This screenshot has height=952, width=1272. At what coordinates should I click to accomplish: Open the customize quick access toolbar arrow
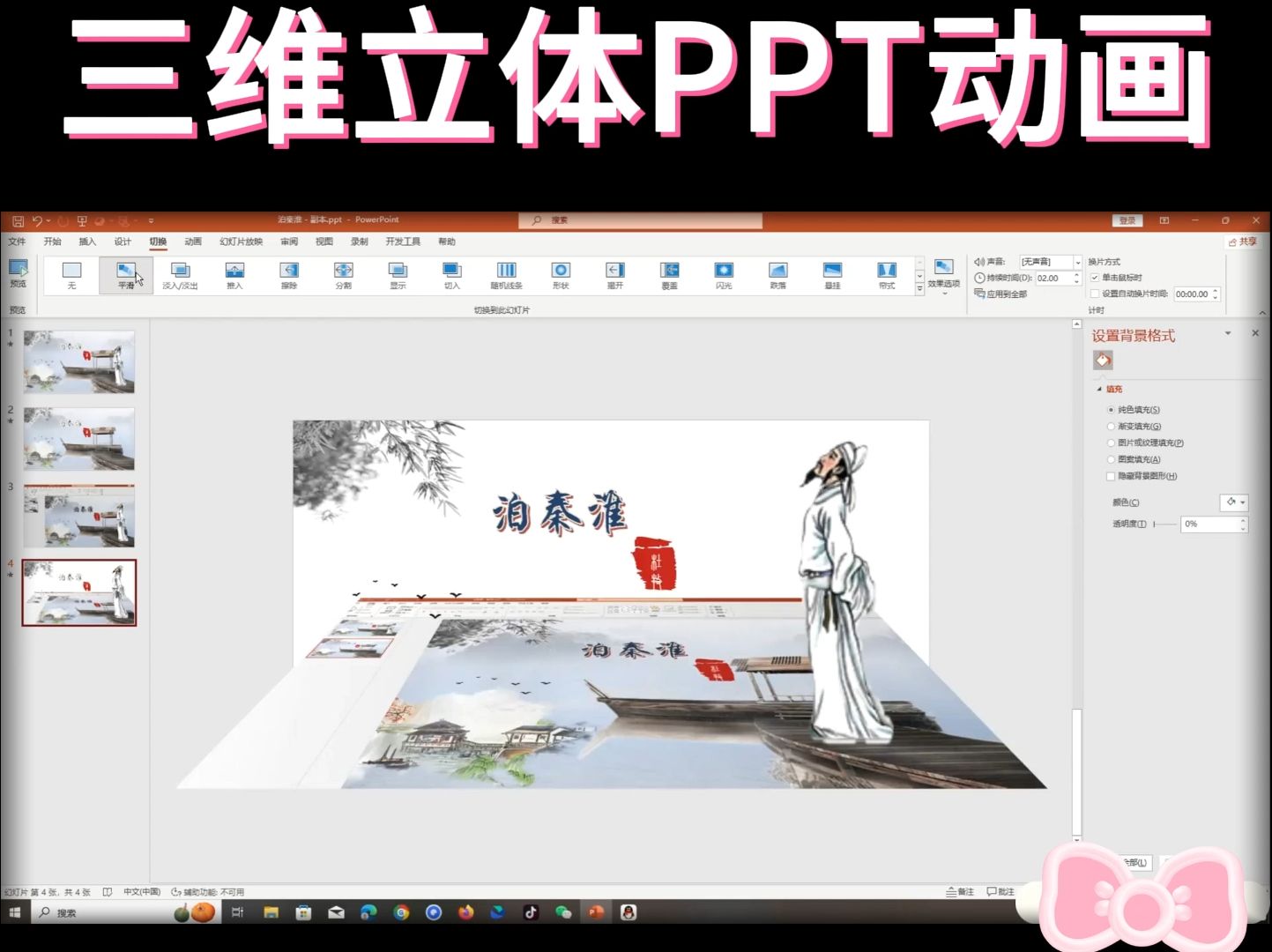click(x=151, y=220)
